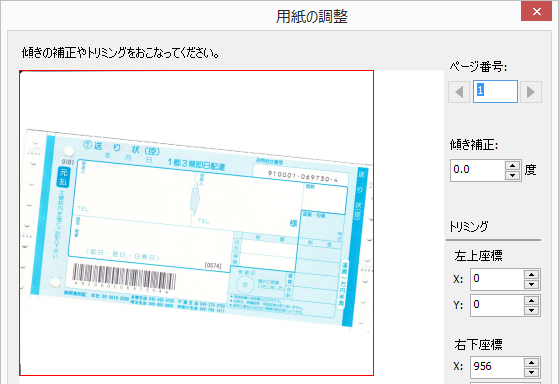The image size is (559, 384).
Task: Click the blue 元払 label in preview
Action: pos(63,177)
